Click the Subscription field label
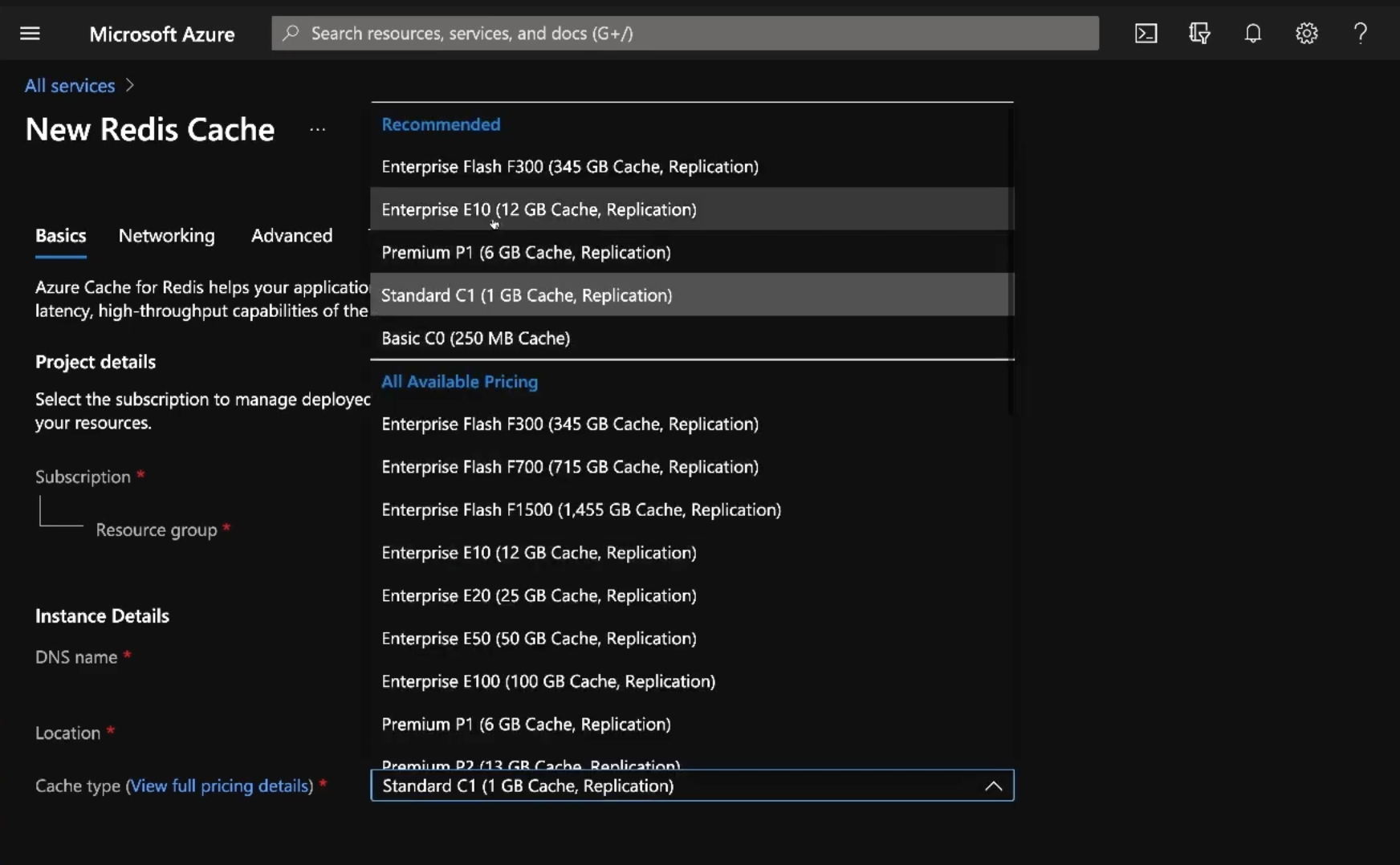1400x865 pixels. pyautogui.click(x=83, y=477)
